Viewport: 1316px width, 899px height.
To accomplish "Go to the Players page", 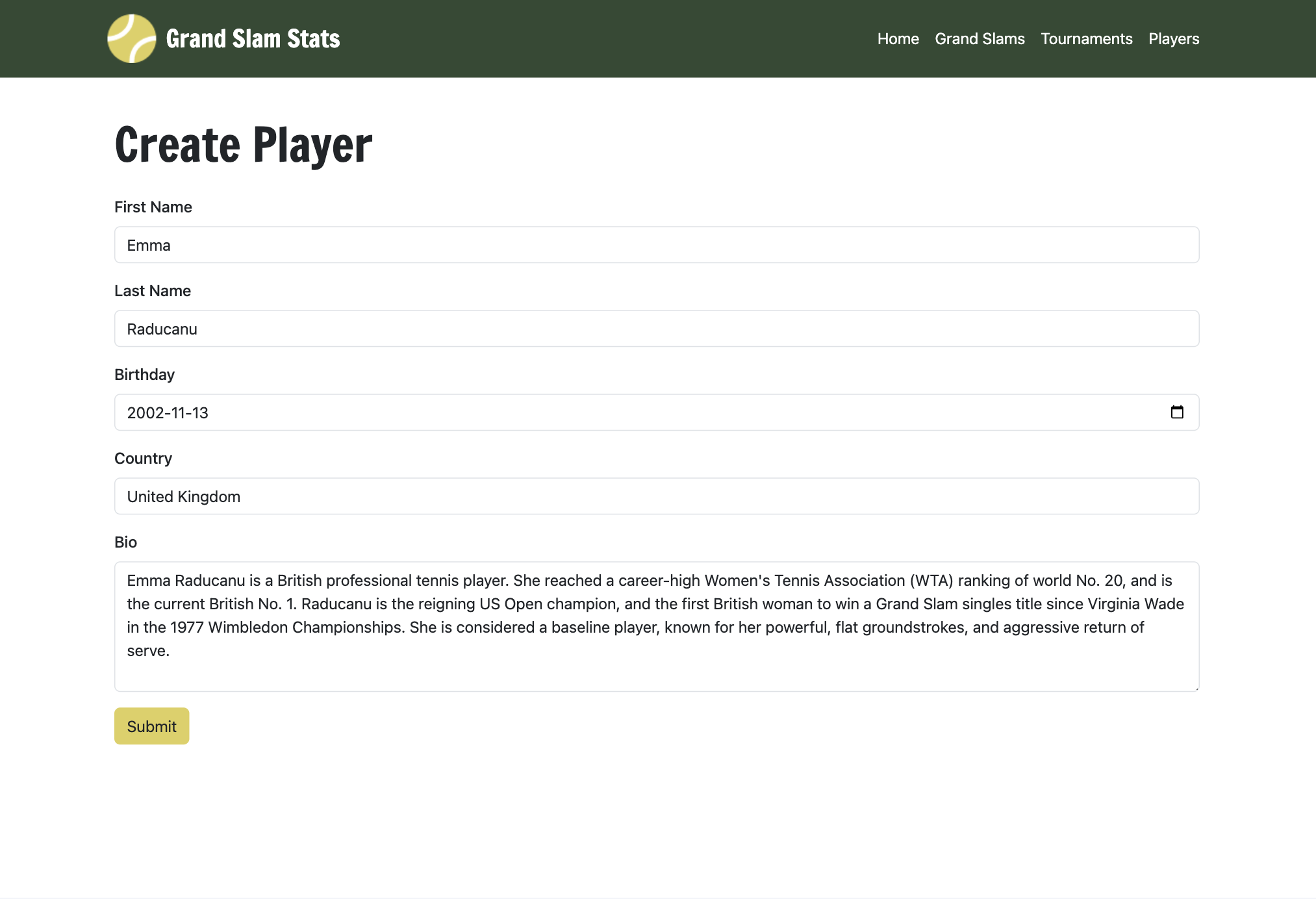I will click(1173, 39).
